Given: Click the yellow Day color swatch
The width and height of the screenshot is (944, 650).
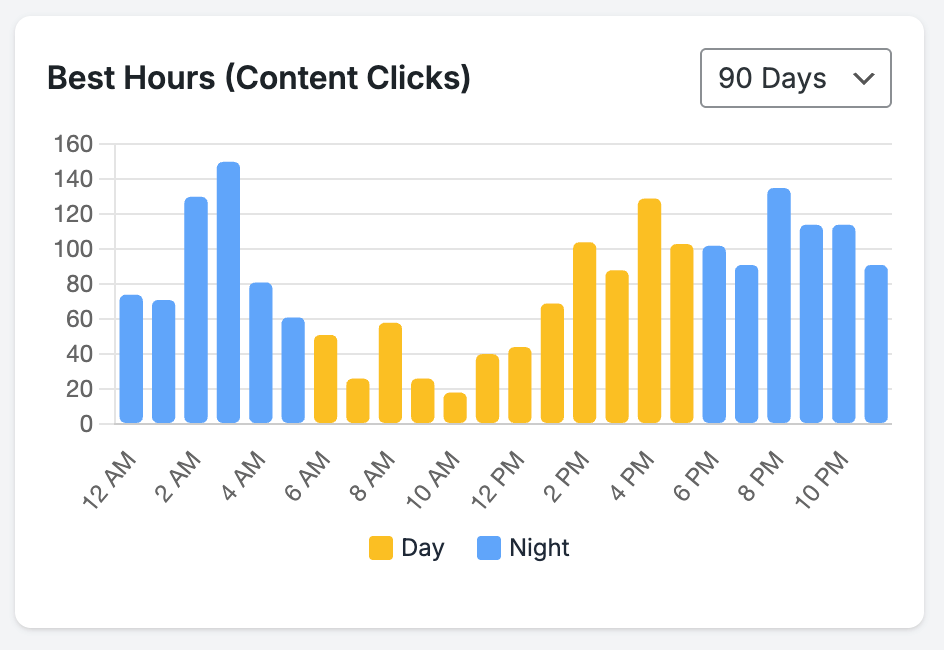Looking at the screenshot, I should 379,547.
